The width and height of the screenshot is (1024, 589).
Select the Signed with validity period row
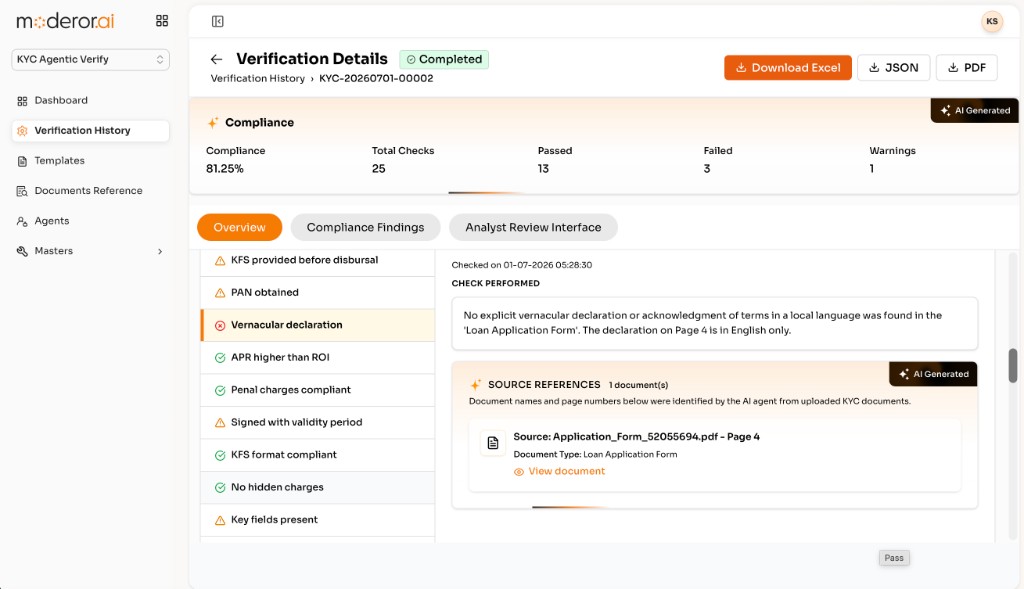tap(318, 422)
